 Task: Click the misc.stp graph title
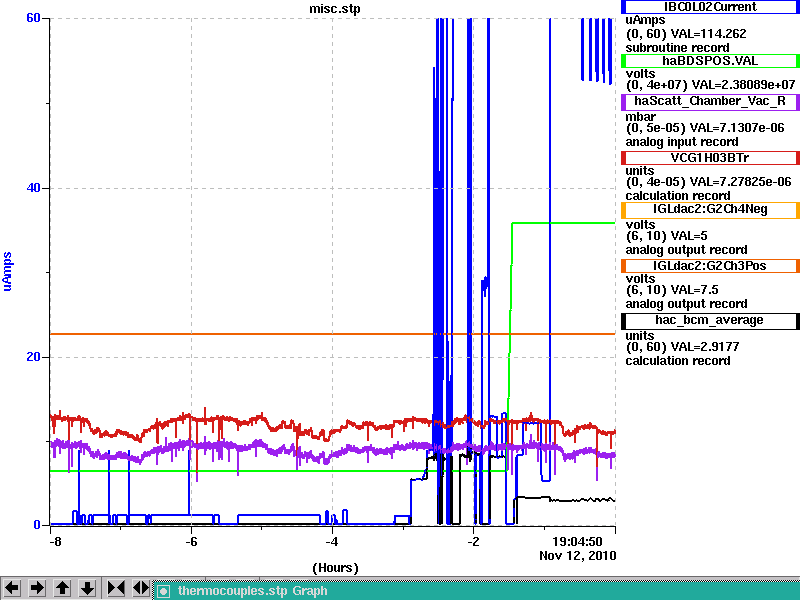click(335, 9)
